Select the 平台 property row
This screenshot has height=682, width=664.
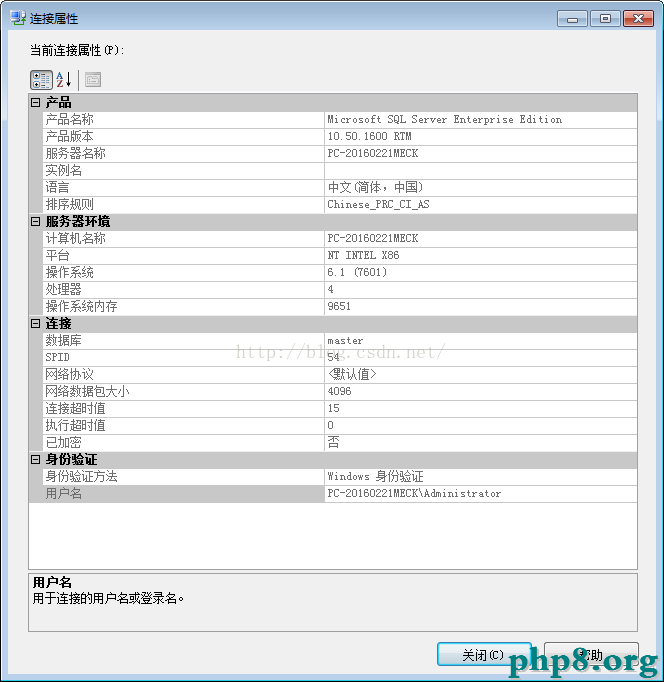click(x=340, y=255)
